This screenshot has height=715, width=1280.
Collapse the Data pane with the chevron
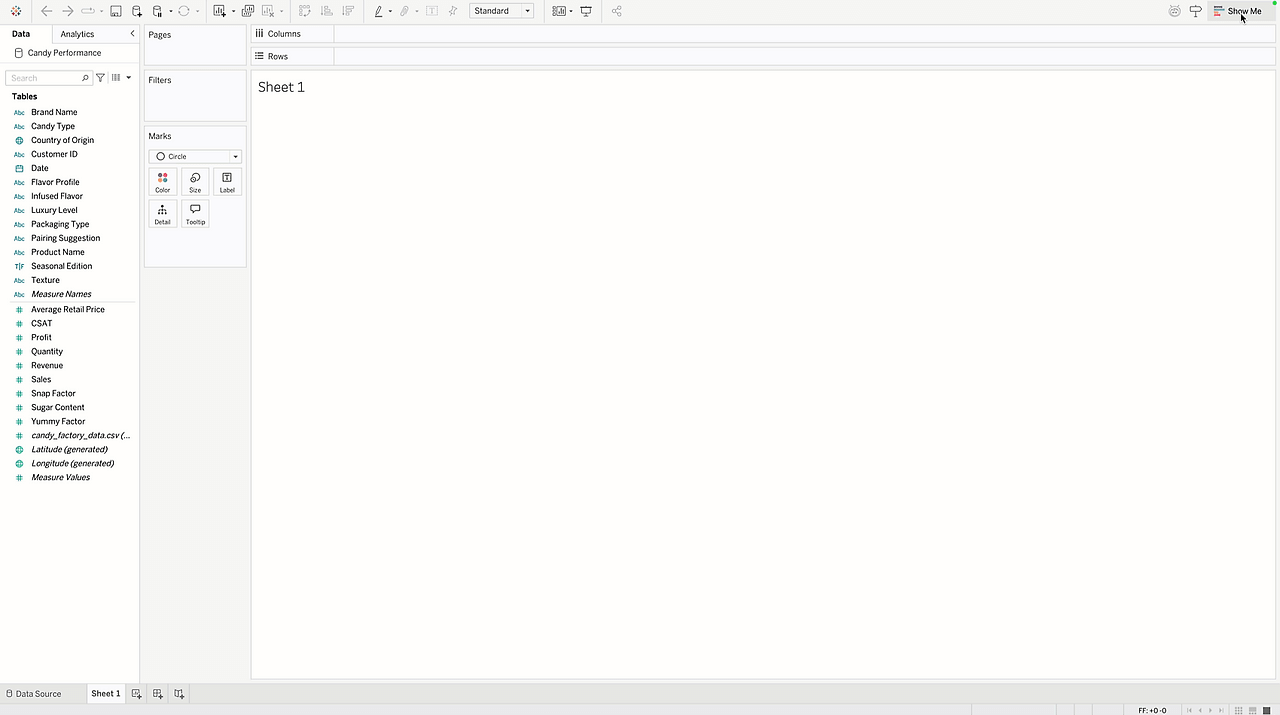pos(132,34)
